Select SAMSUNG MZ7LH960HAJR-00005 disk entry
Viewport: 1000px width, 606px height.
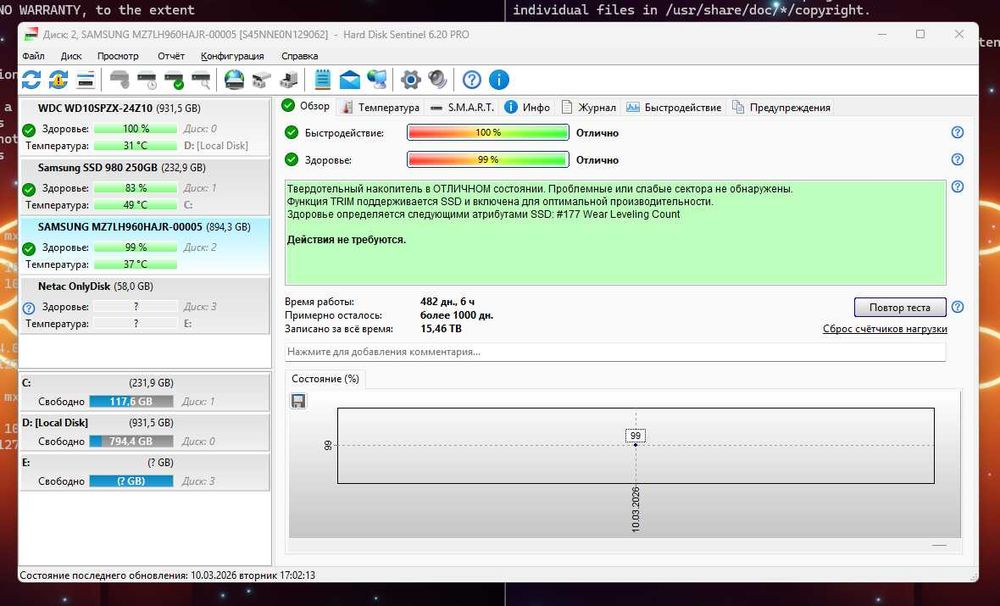(145, 246)
